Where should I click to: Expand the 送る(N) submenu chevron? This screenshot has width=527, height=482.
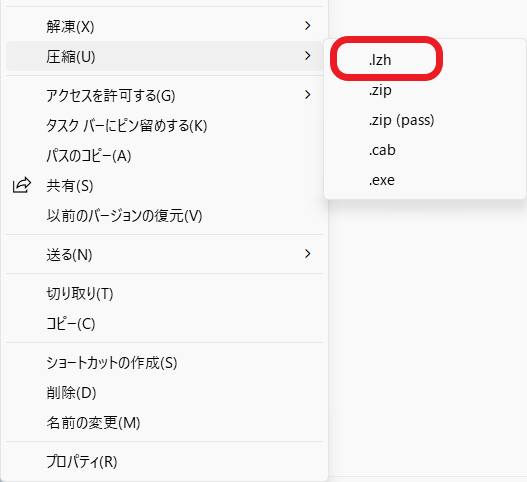point(307,254)
